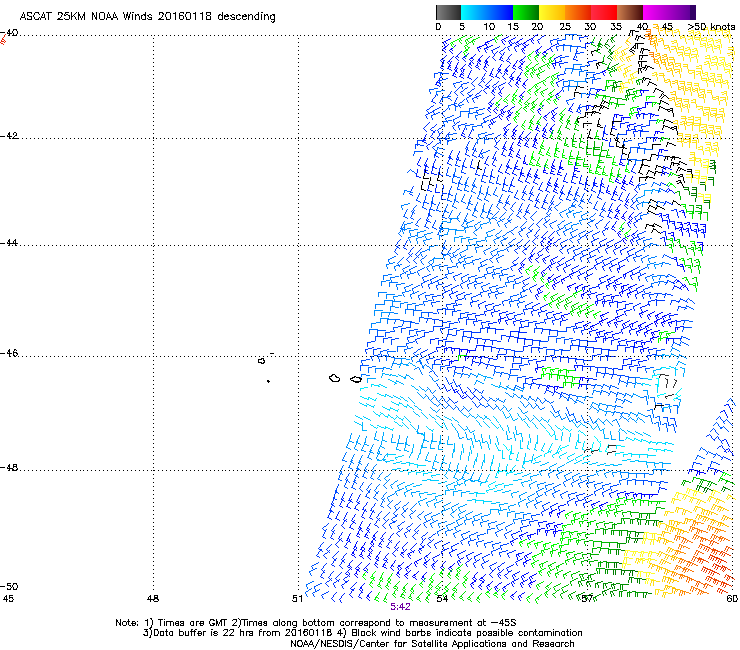Viewport: 740px width, 650px height.
Task: Click the longitude label '60'
Action: (x=732, y=599)
